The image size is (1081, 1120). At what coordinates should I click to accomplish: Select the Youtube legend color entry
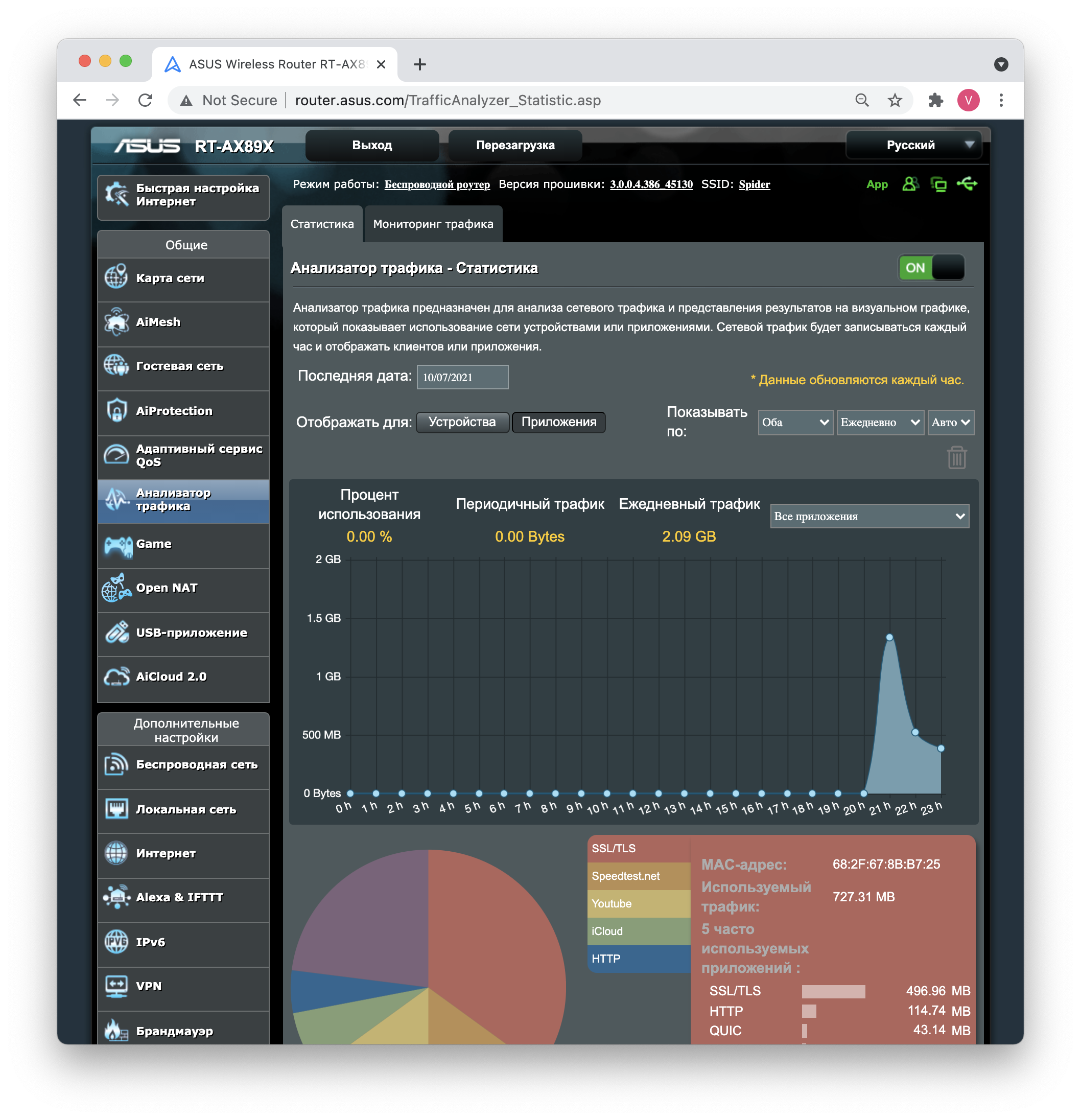tap(639, 904)
